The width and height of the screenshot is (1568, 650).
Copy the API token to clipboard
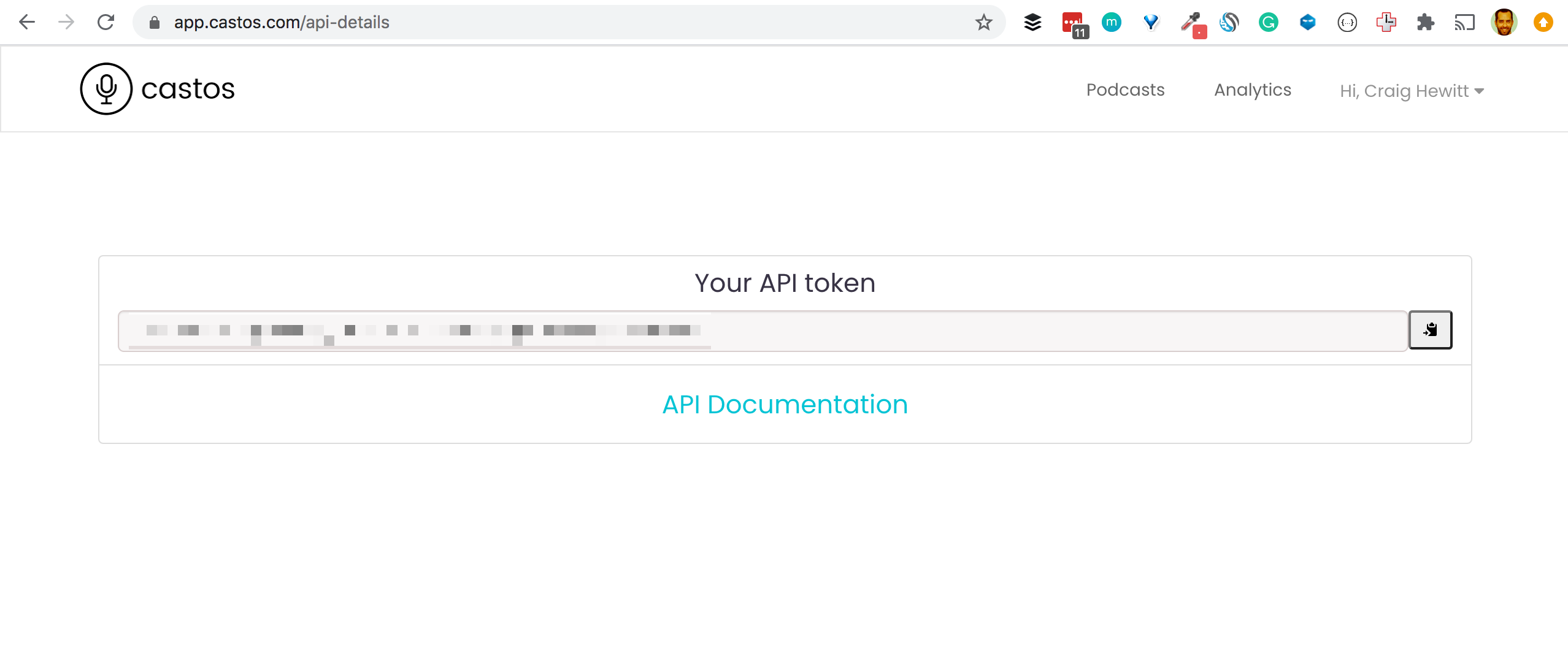[x=1431, y=330]
